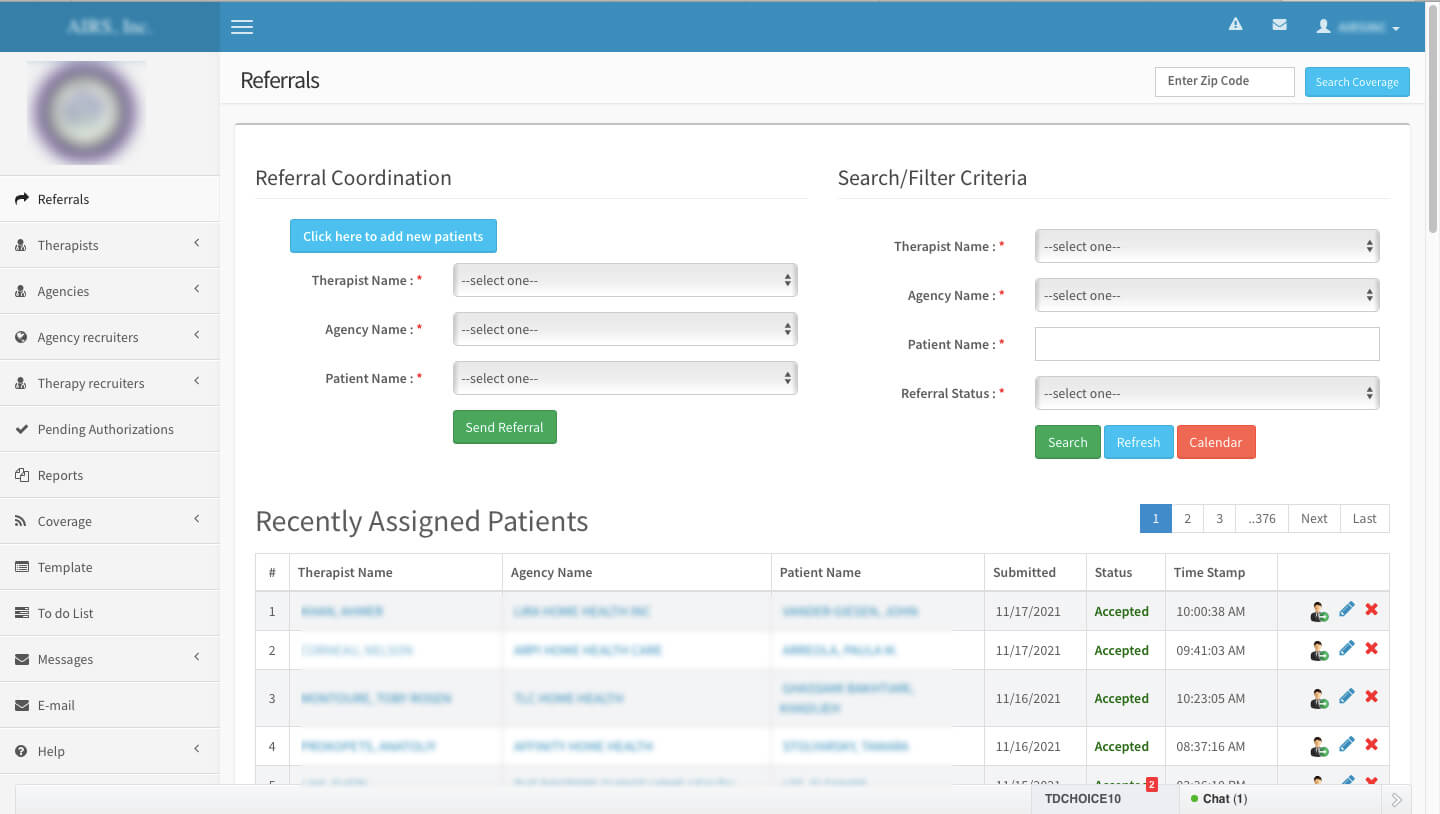
Task: Open Pending Authorizations in sidebar
Action: coord(105,429)
